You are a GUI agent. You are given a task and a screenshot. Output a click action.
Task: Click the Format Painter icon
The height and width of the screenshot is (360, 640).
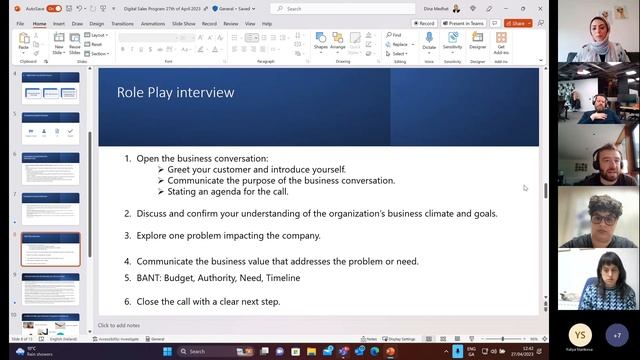36,53
